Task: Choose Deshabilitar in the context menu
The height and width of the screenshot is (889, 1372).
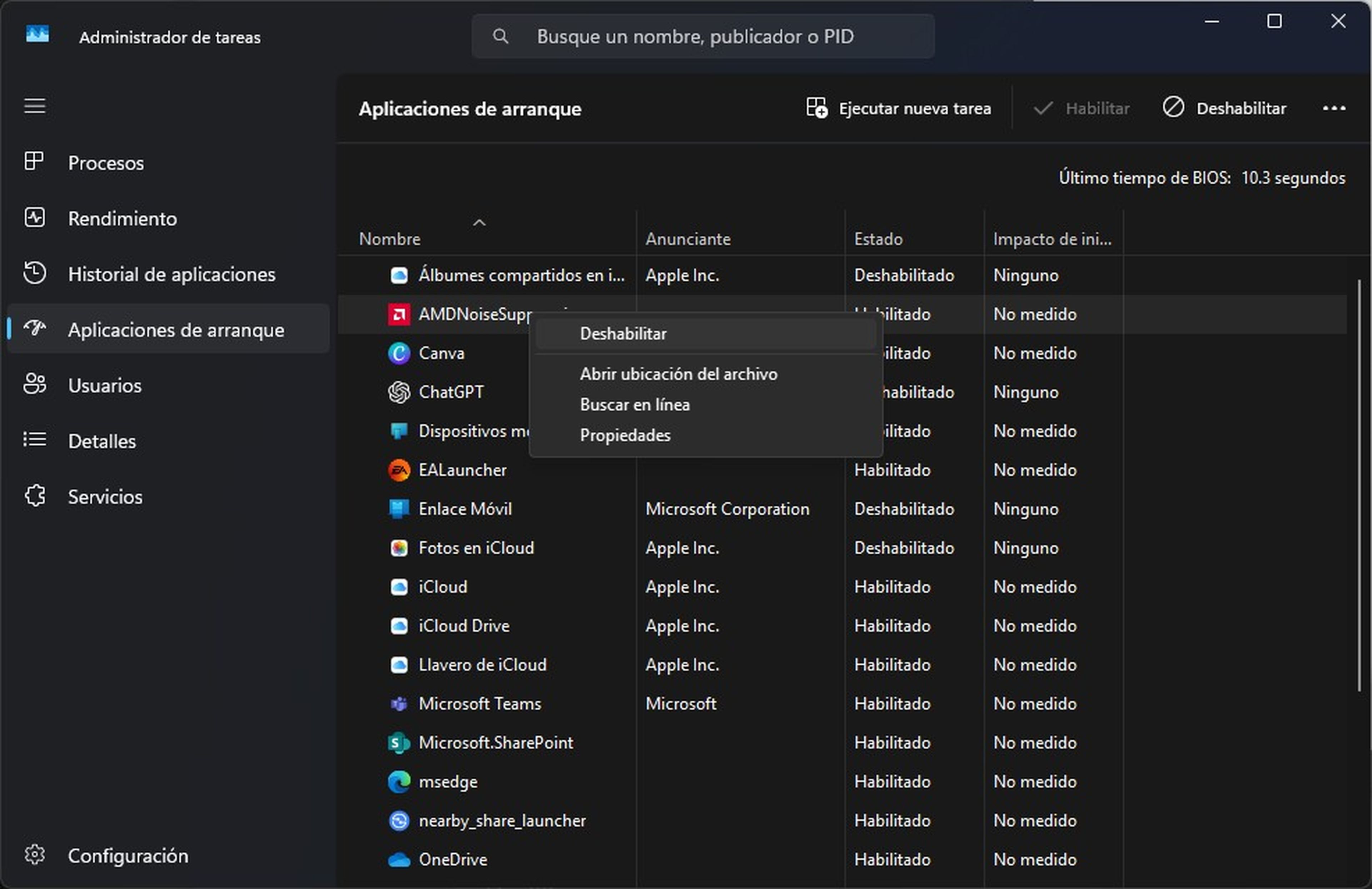Action: [x=706, y=334]
